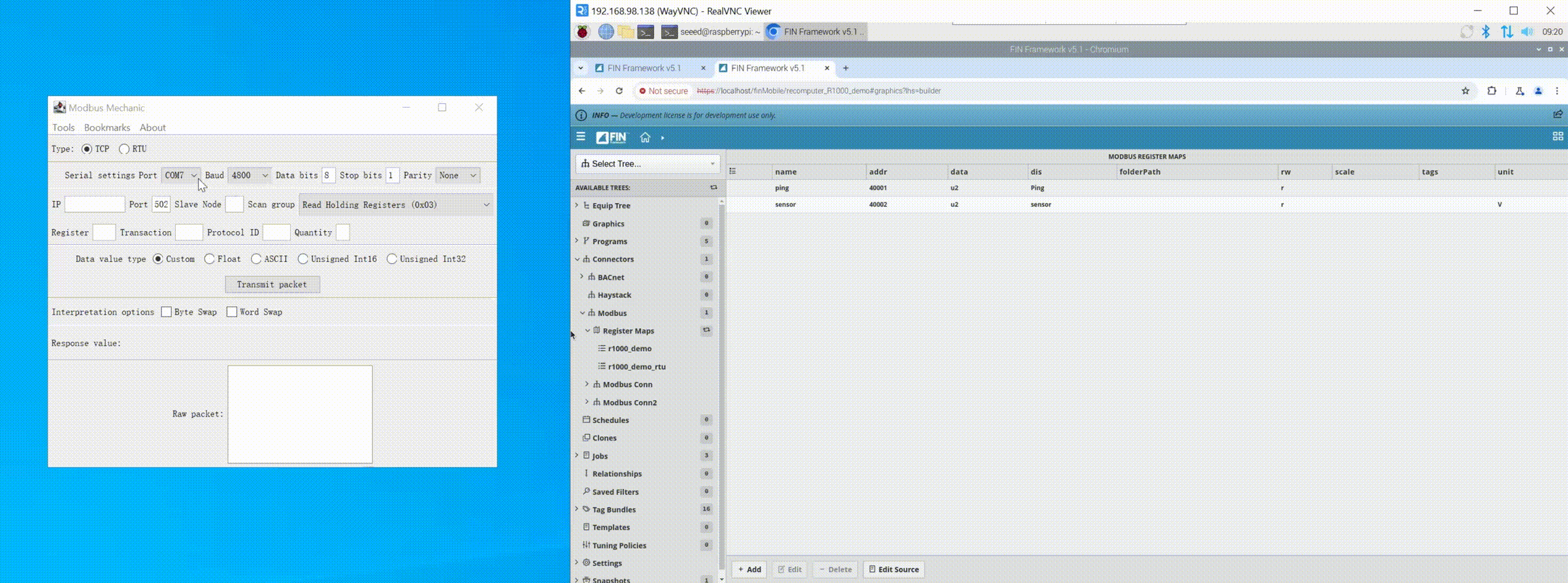The image size is (1568, 583).
Task: Switch to the first FIN Framework tab
Action: [644, 69]
